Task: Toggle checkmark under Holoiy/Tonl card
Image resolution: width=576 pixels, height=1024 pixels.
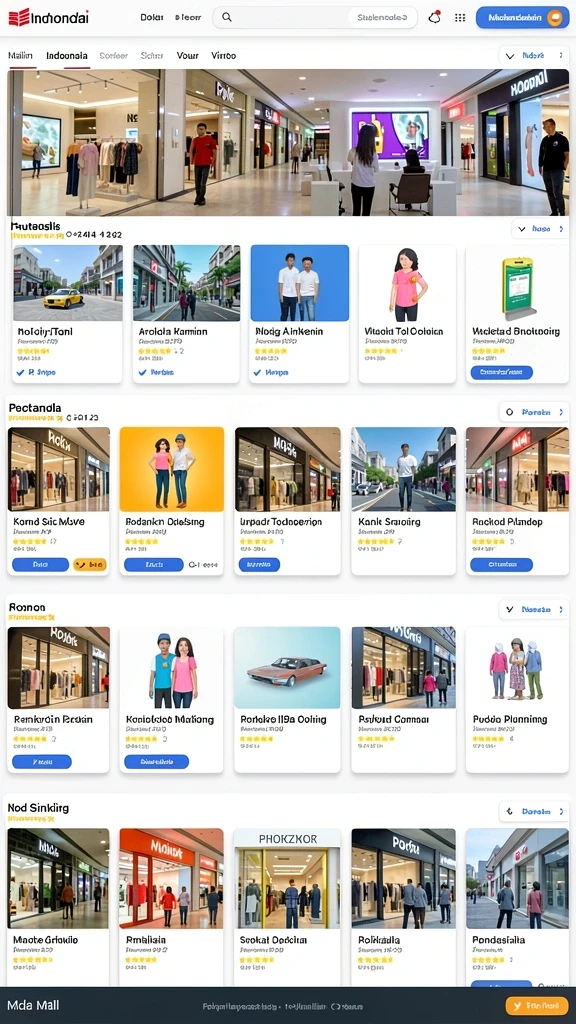Action: click(x=20, y=372)
